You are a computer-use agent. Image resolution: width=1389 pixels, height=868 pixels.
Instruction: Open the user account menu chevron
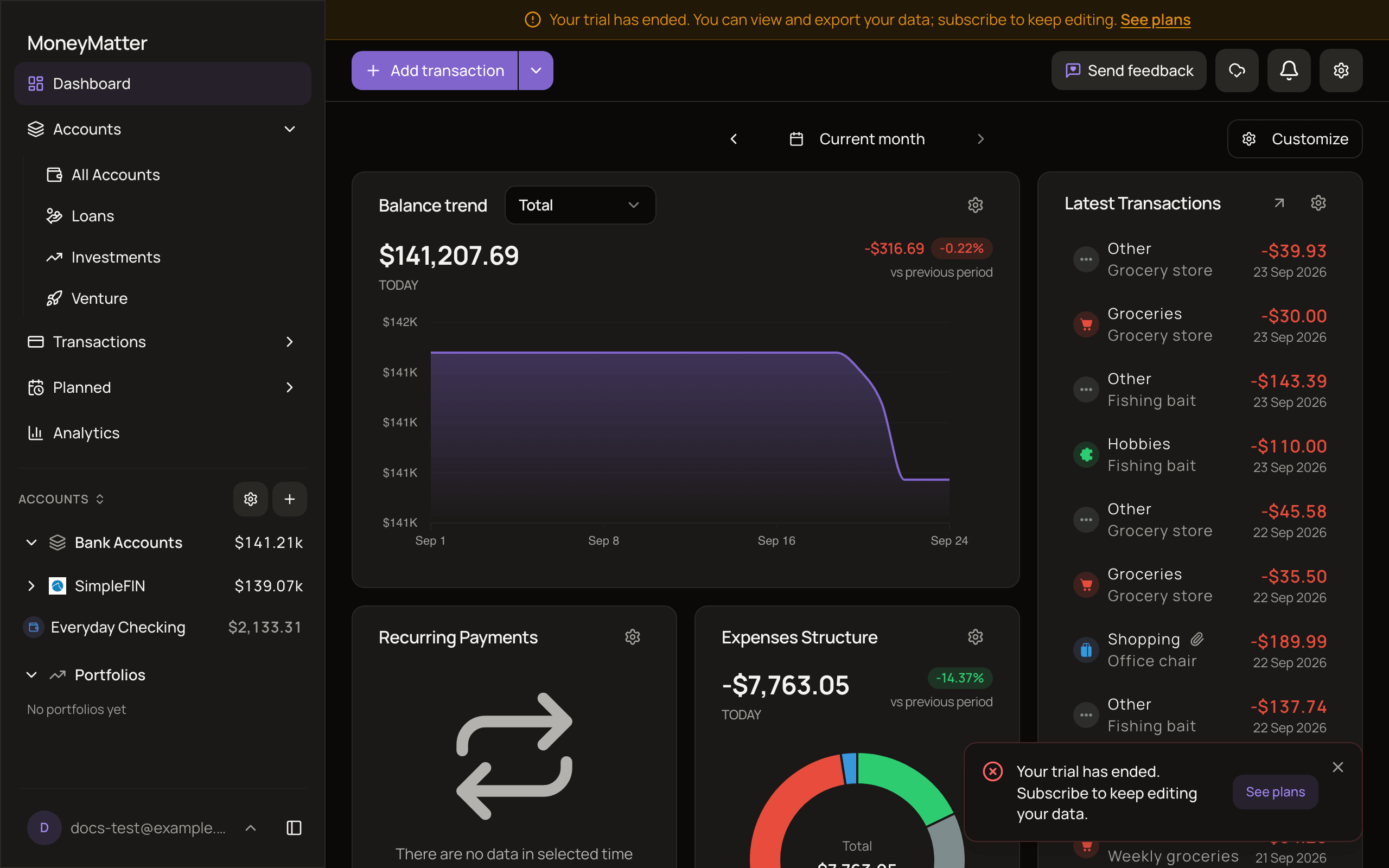250,828
